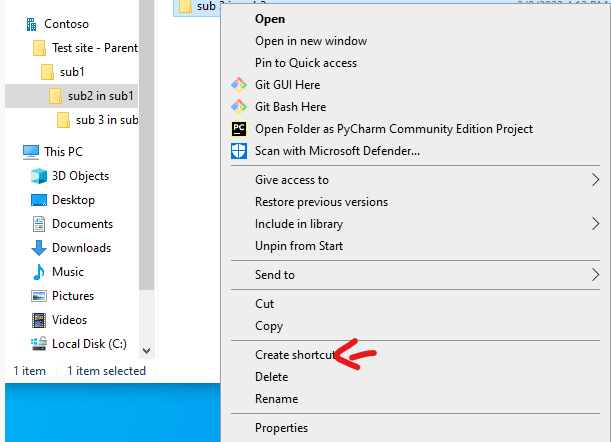Select the Test site - Parent tree label
The width and height of the screenshot is (611, 442).
tap(95, 48)
